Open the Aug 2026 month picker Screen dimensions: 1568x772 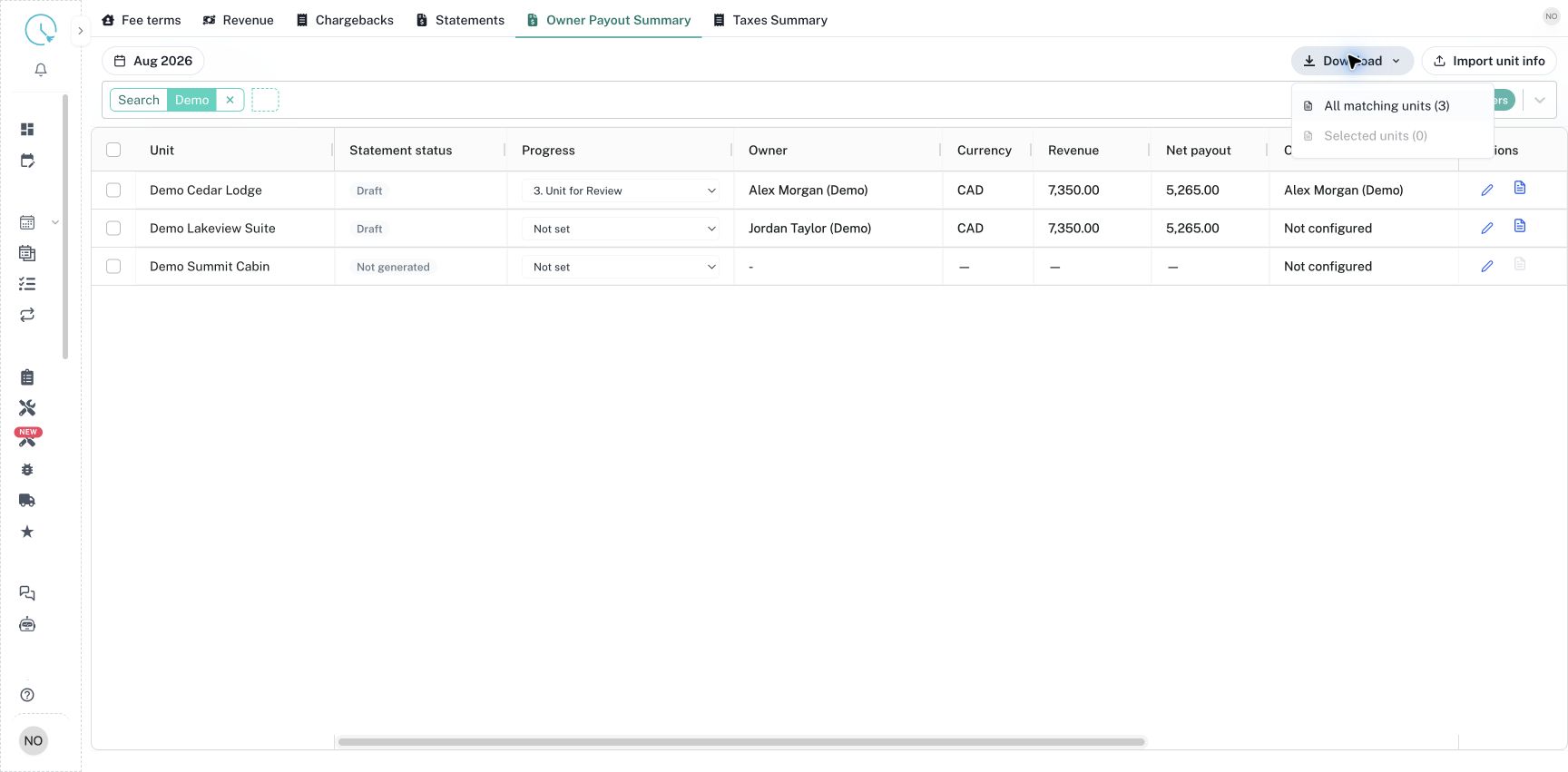153,61
